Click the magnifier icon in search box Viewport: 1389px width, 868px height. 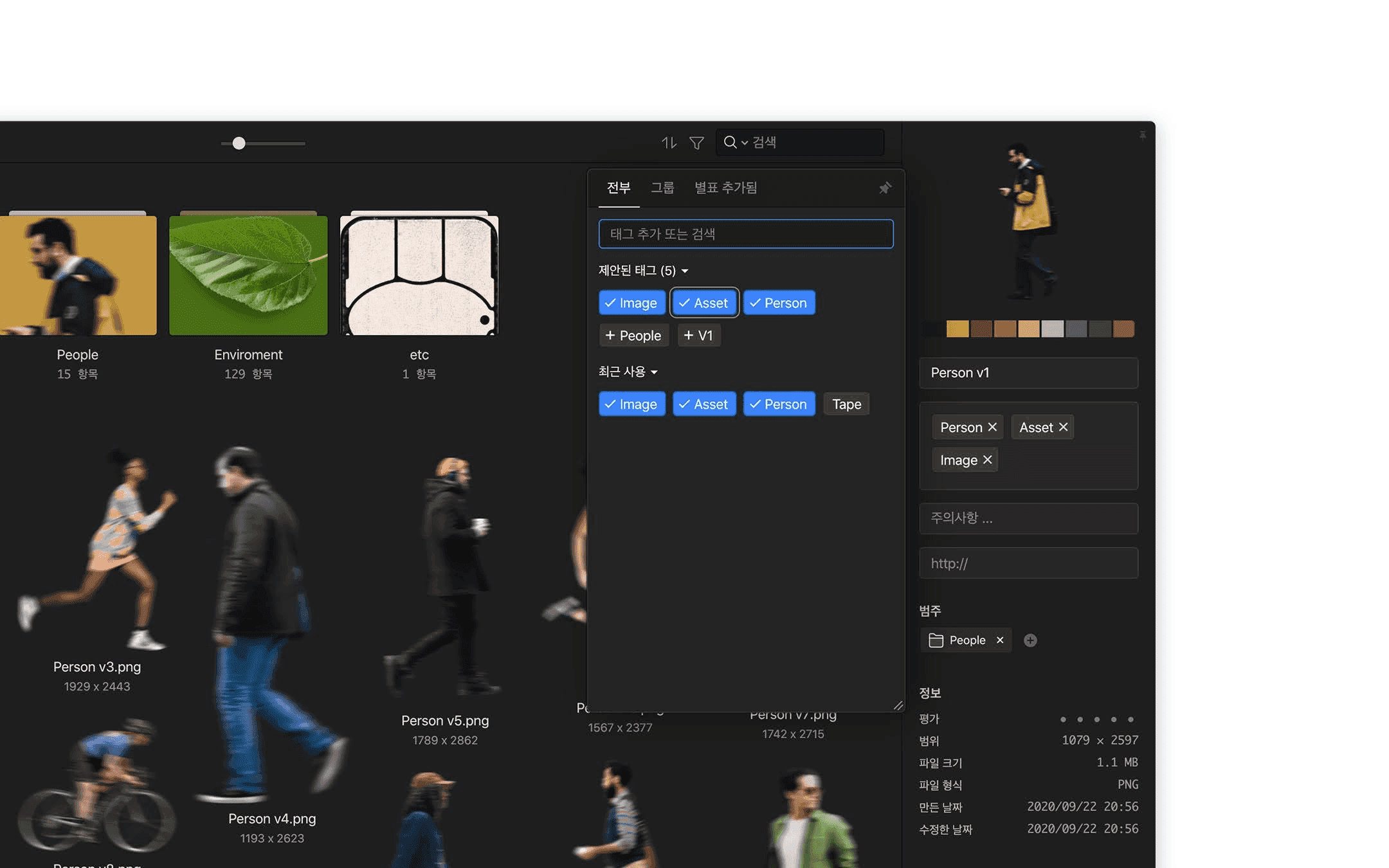point(730,142)
